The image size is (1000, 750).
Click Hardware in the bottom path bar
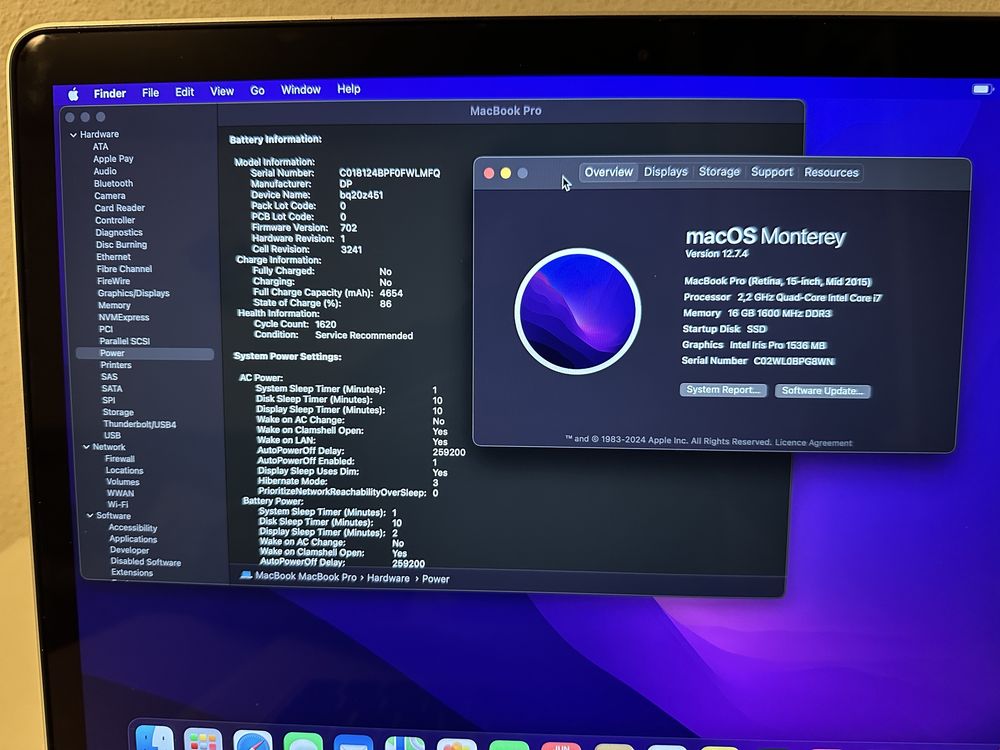pyautogui.click(x=388, y=578)
